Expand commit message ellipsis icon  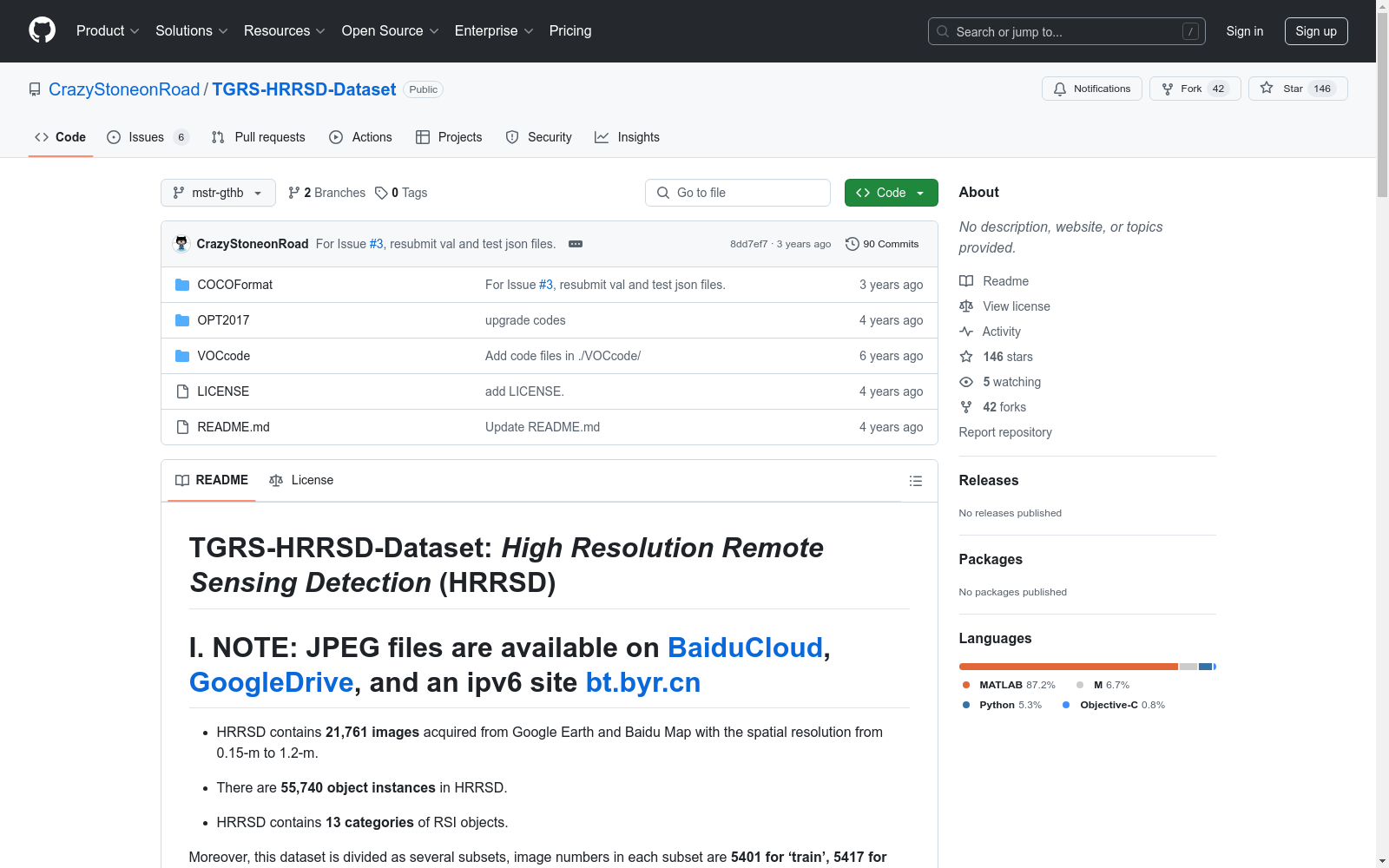[x=576, y=244]
